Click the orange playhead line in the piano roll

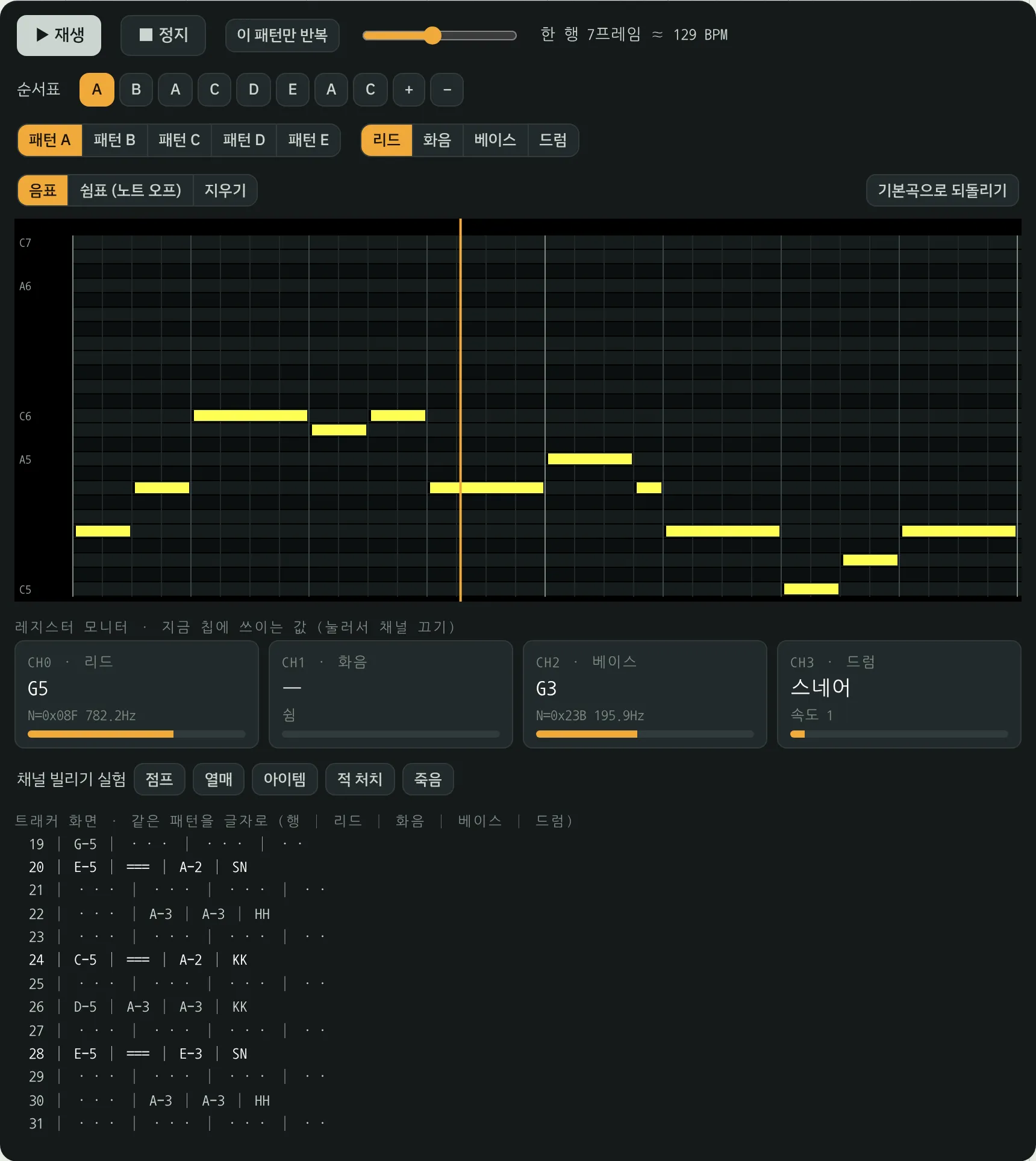461,409
